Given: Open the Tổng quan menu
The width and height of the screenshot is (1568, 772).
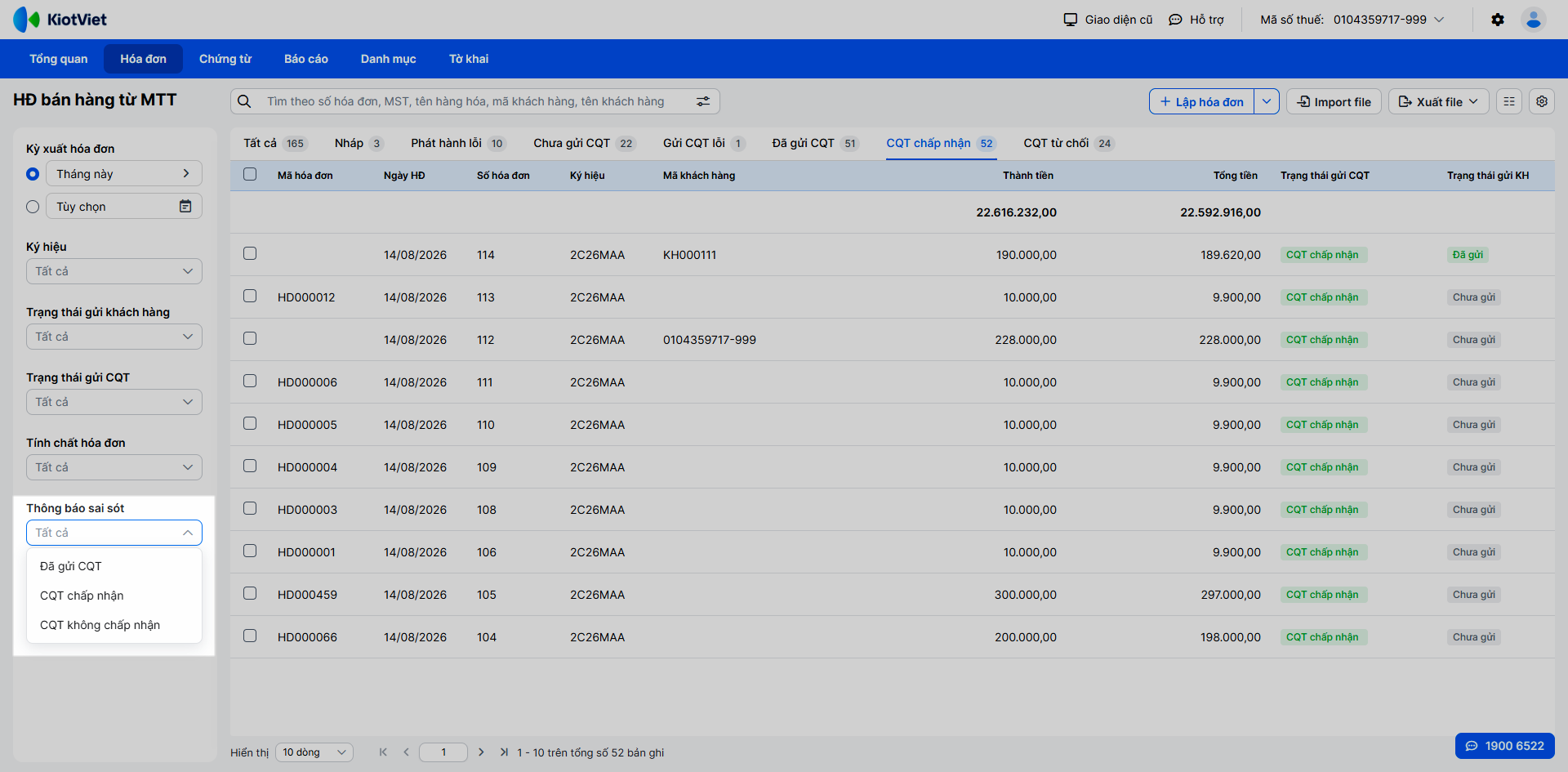Looking at the screenshot, I should 59,59.
